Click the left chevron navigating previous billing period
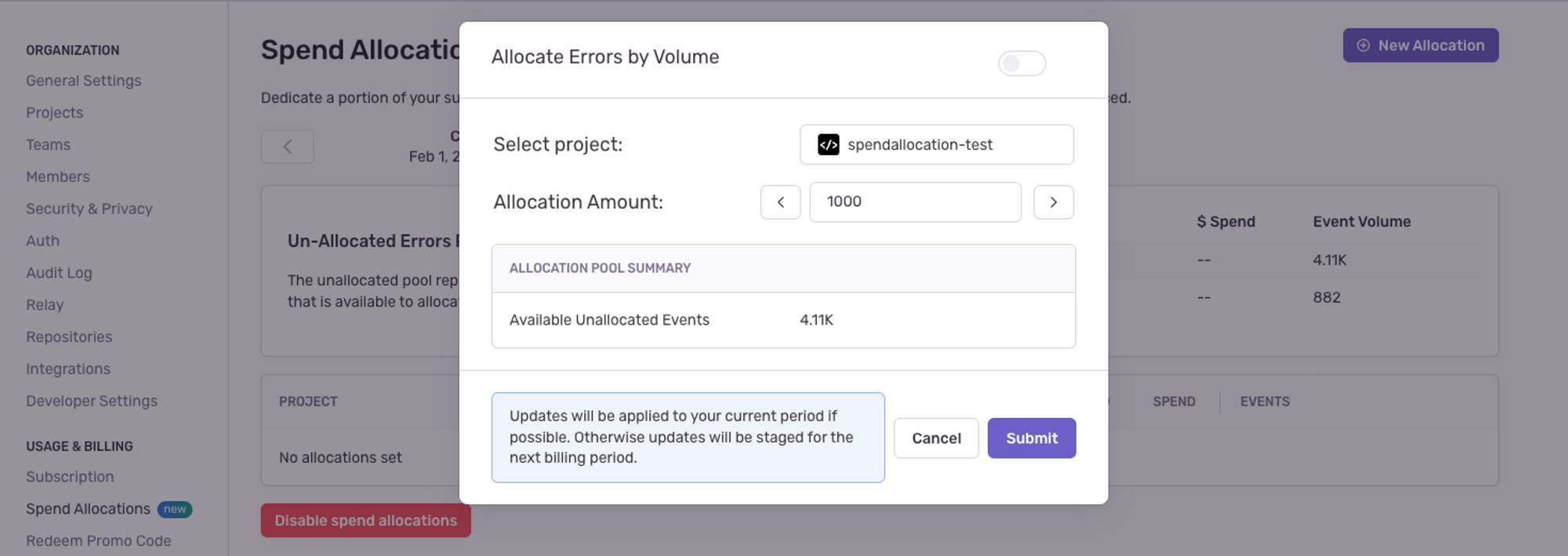The height and width of the screenshot is (556, 1568). [287, 146]
